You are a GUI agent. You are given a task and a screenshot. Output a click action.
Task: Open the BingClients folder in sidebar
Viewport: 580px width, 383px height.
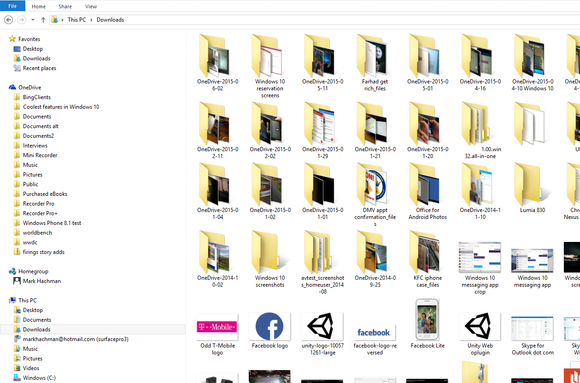[x=37, y=97]
